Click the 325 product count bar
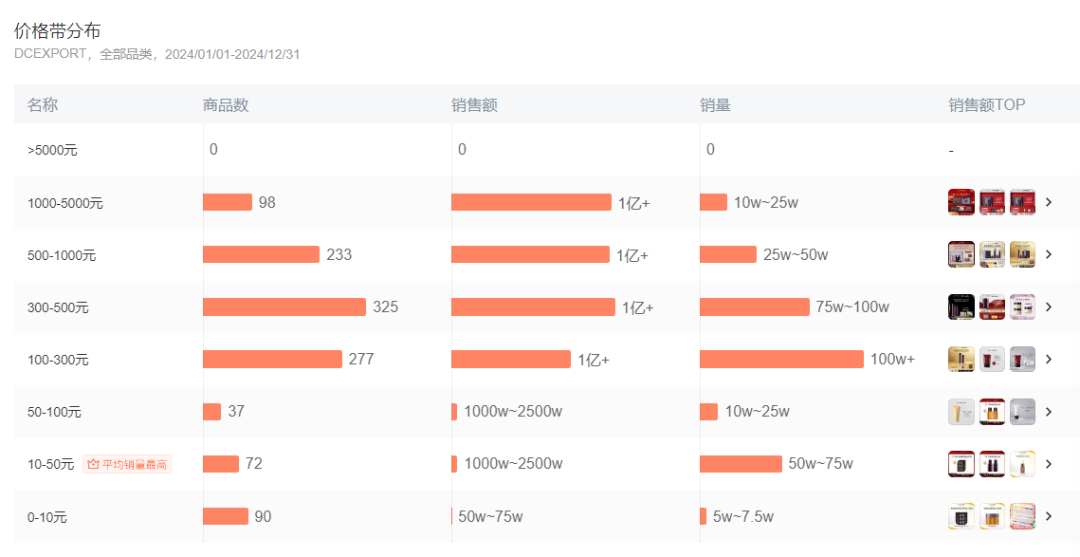Screen dimensions: 1080x557 tap(284, 307)
